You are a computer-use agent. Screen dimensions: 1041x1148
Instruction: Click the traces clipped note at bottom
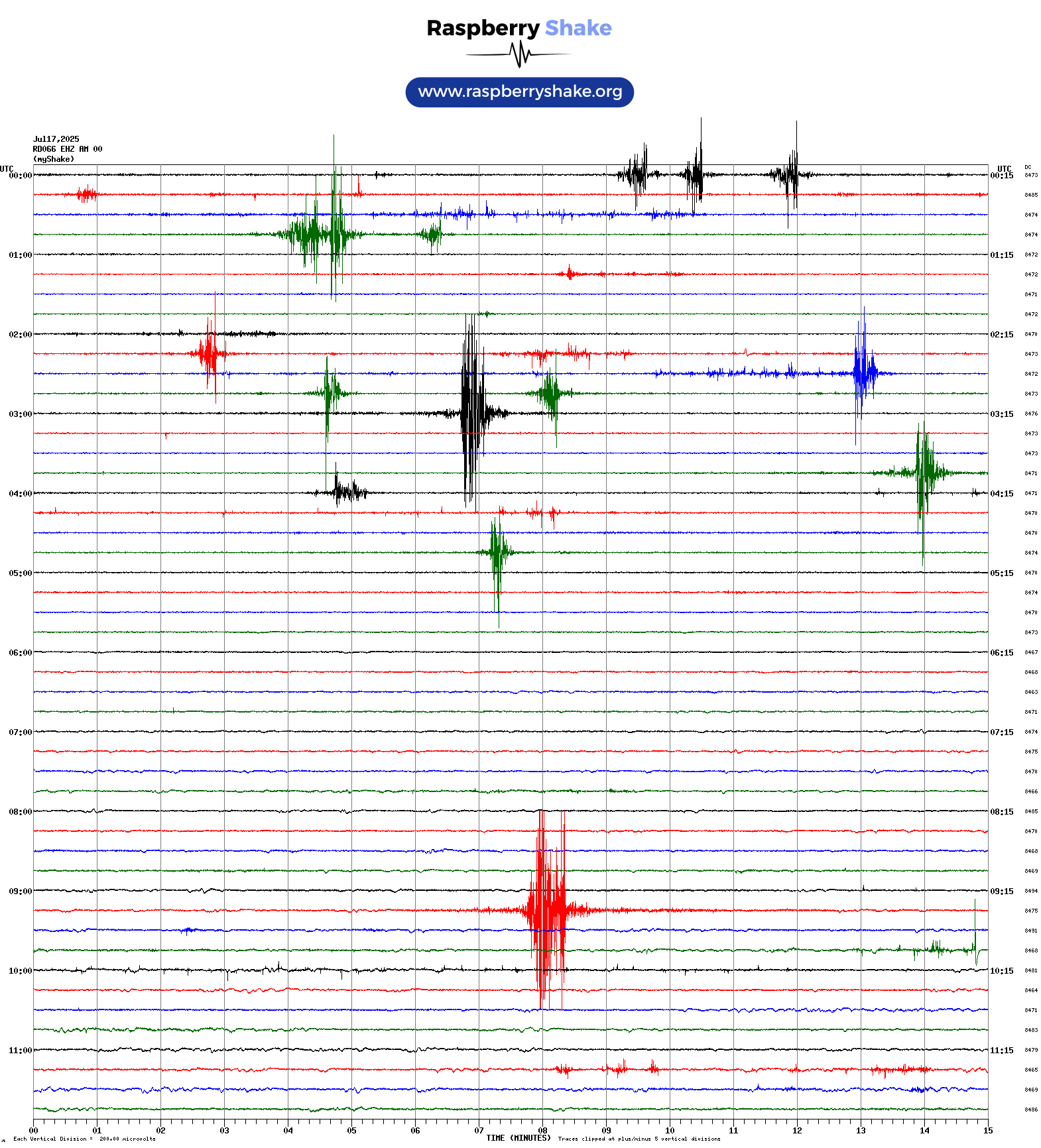[639, 1139]
